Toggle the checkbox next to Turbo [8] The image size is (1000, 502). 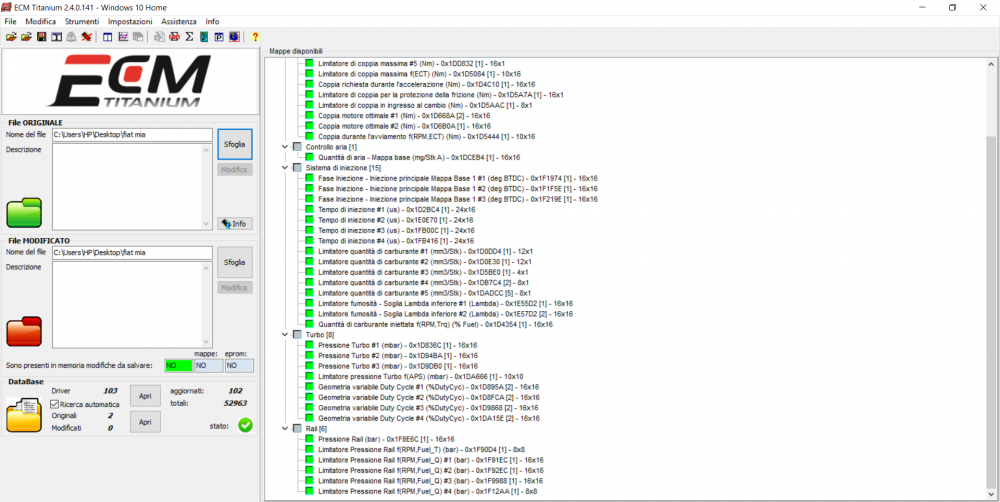click(297, 335)
